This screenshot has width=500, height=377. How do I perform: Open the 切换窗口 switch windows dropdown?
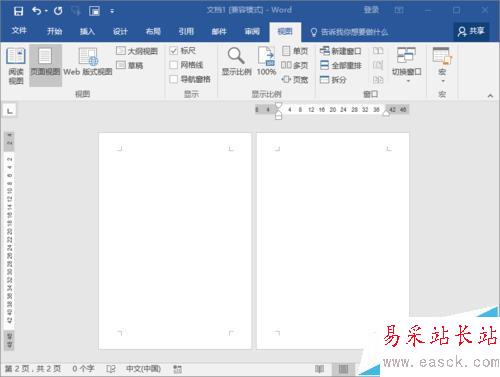(x=407, y=65)
